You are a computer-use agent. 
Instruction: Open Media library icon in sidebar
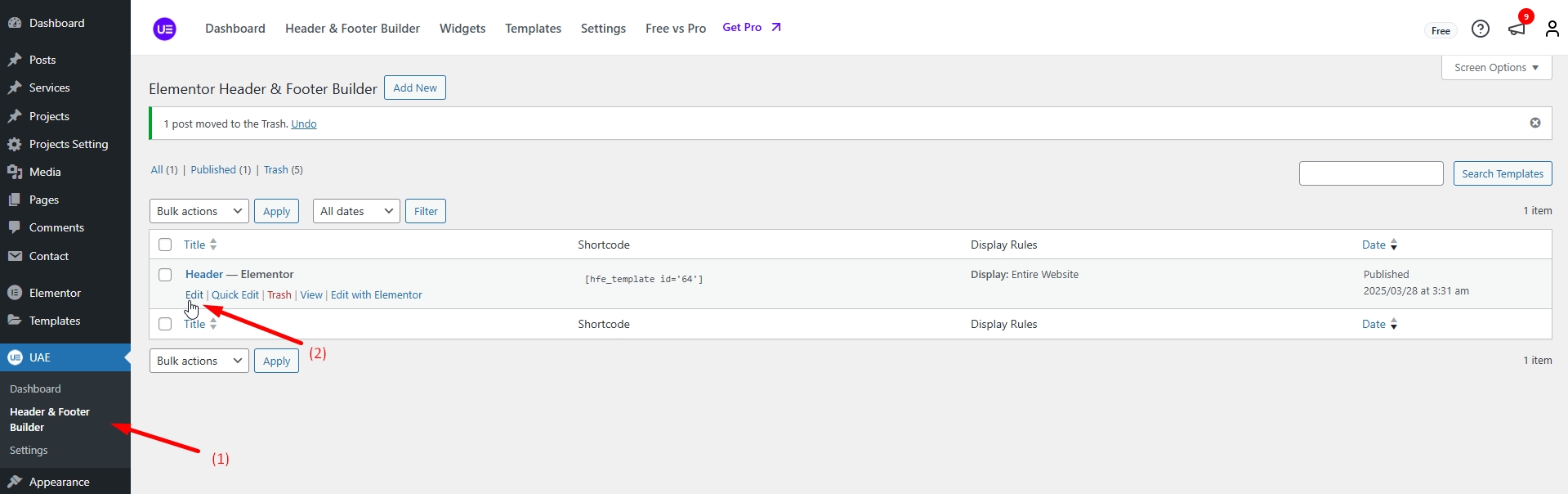tap(15, 172)
